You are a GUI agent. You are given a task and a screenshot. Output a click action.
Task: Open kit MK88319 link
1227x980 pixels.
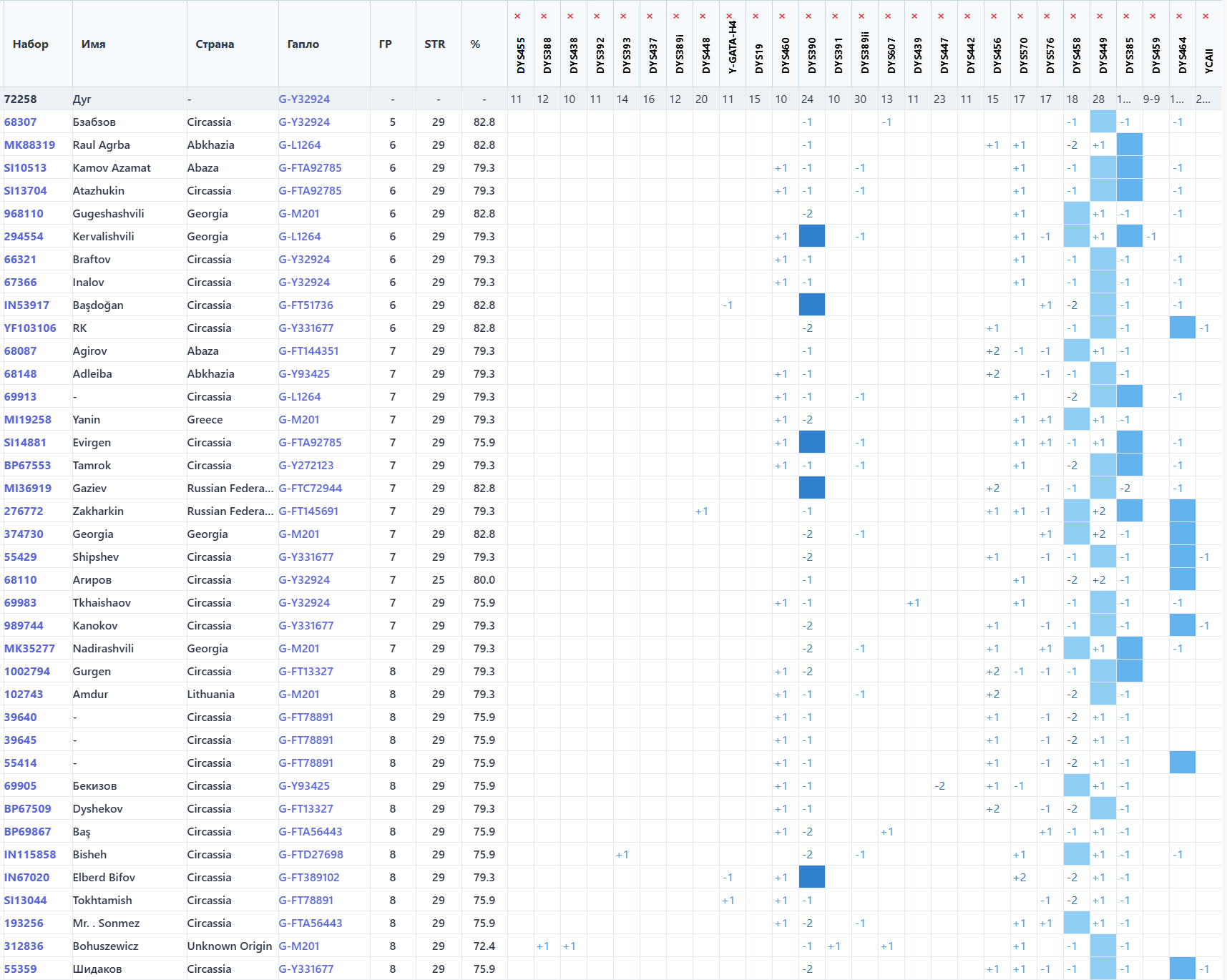[x=29, y=145]
